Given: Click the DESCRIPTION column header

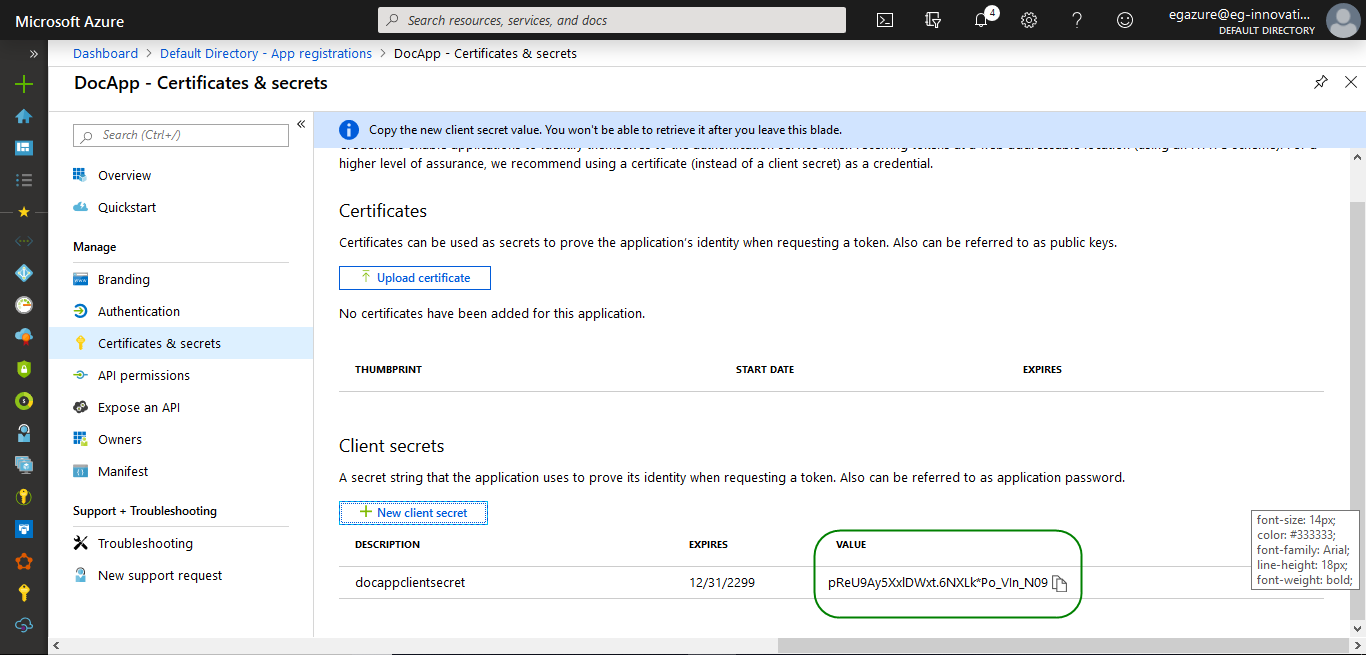Looking at the screenshot, I should (x=387, y=545).
